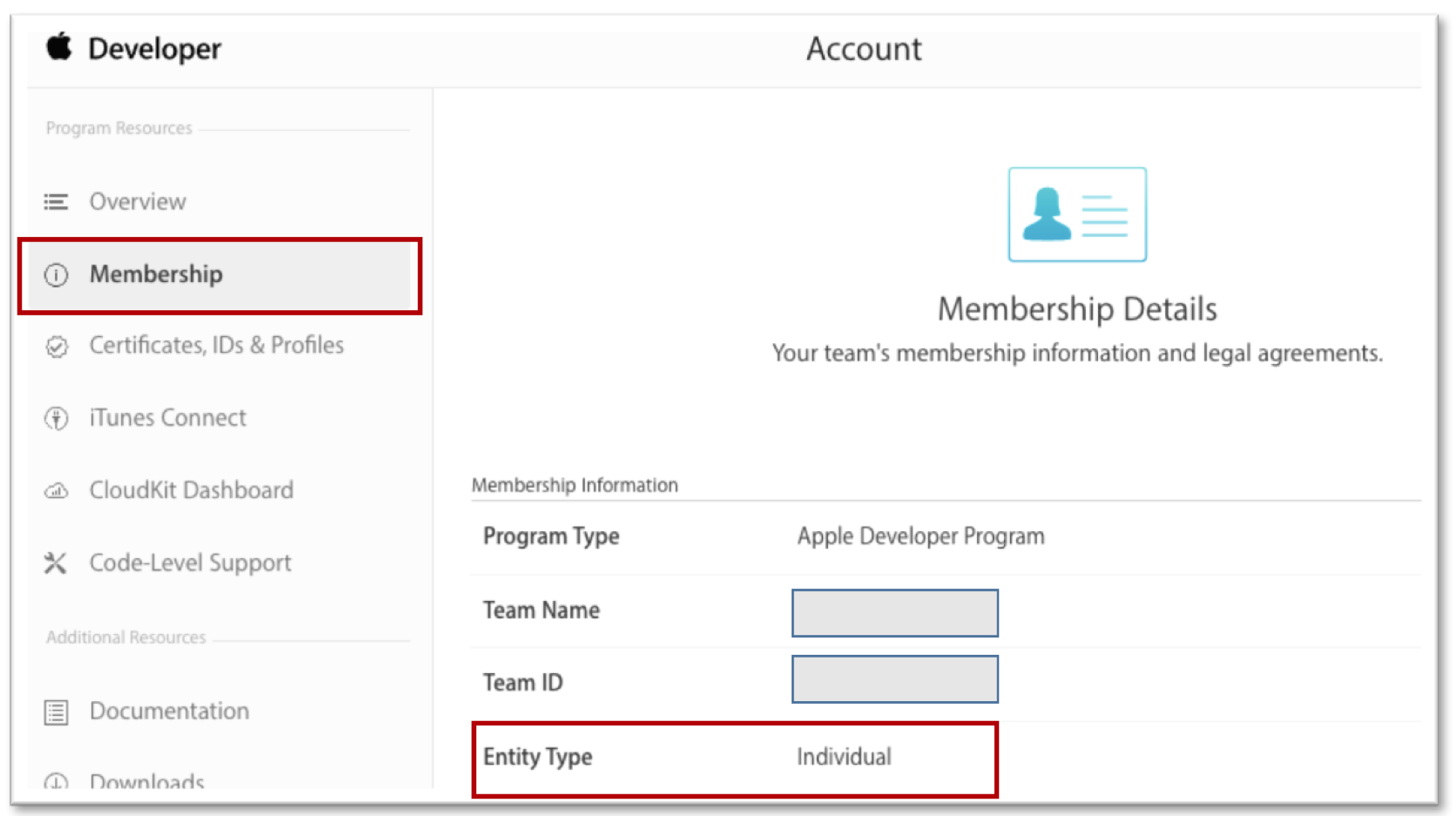Image resolution: width=1456 pixels, height=816 pixels.
Task: Open CloudKit Dashboard text label
Action: click(191, 490)
